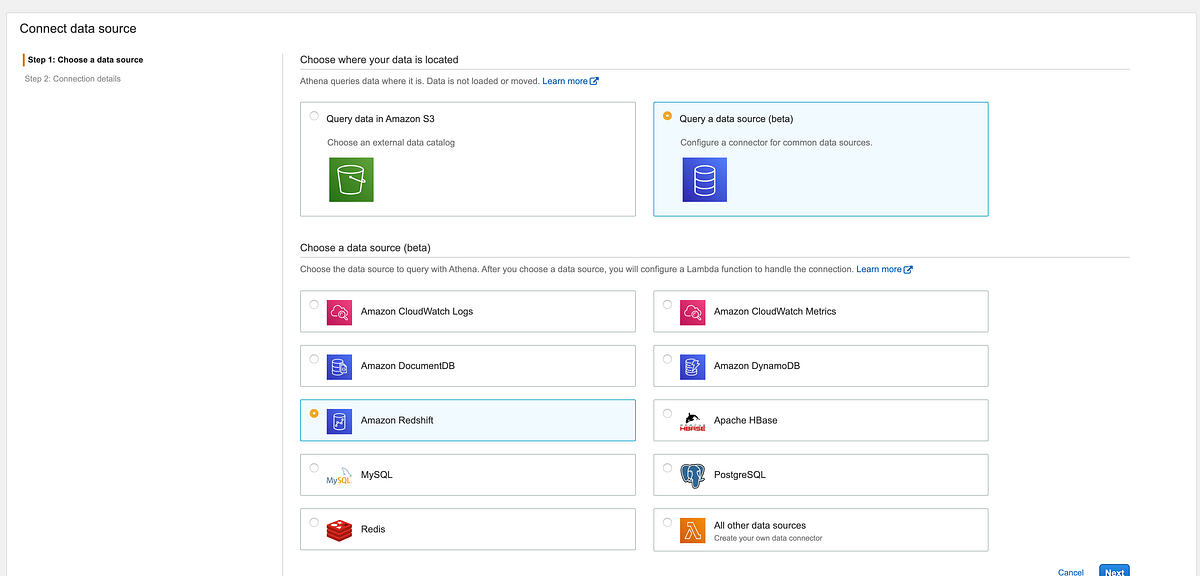
Task: Click 'Create your own data connector' text
Action: [x=768, y=539]
